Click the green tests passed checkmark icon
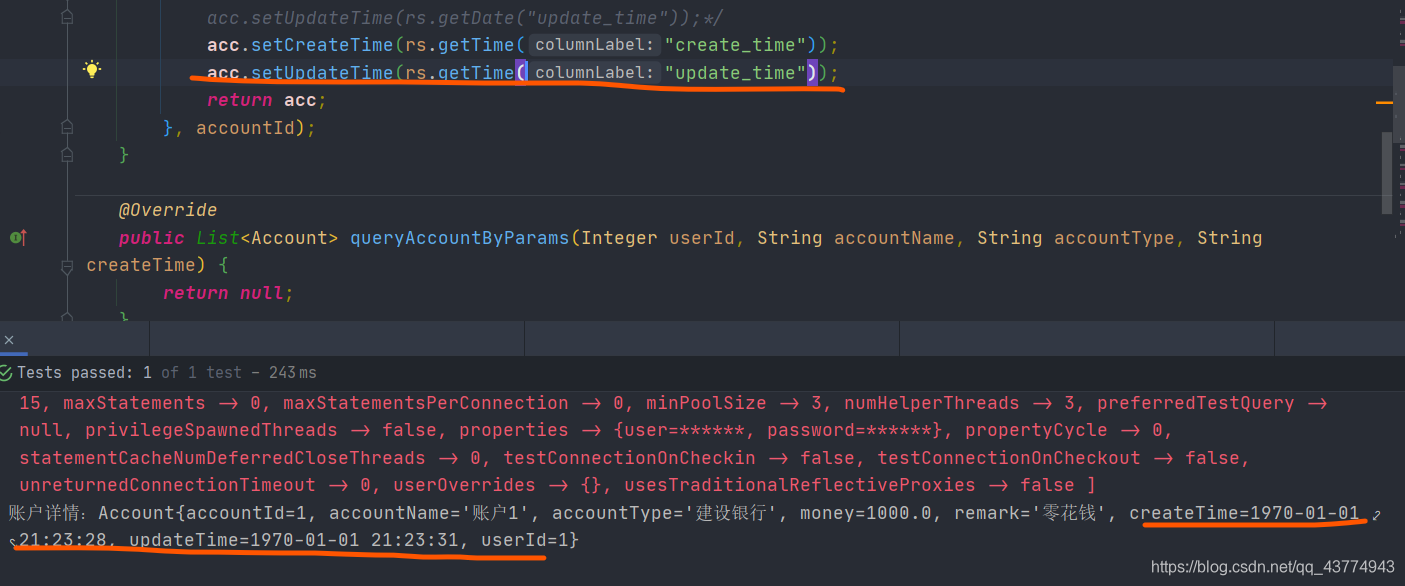This screenshot has height=586, width=1405. pos(7,372)
